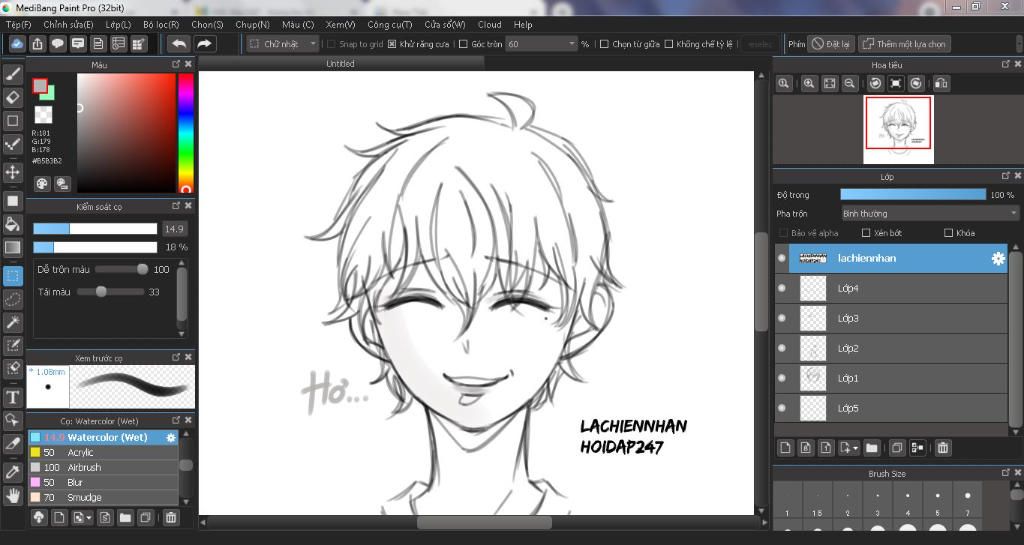Enable the Snap to grid checkbox
The width and height of the screenshot is (1024, 545).
[331, 44]
